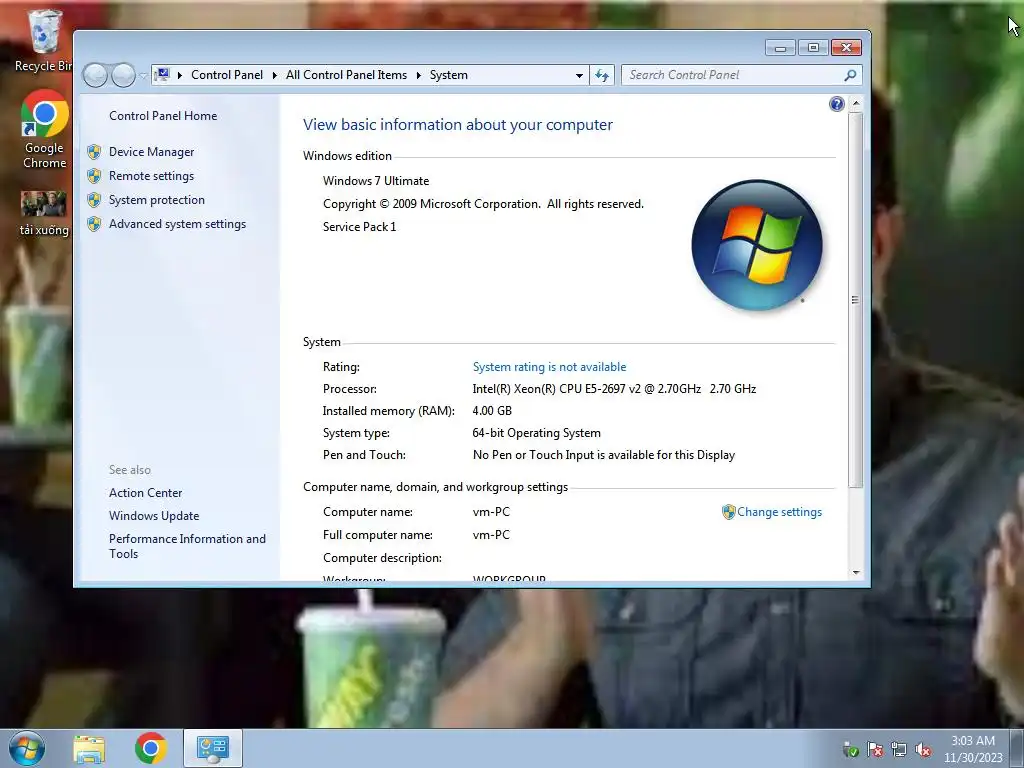1024x768 pixels.
Task: Click the 4.00 GB memory value
Action: tap(492, 411)
